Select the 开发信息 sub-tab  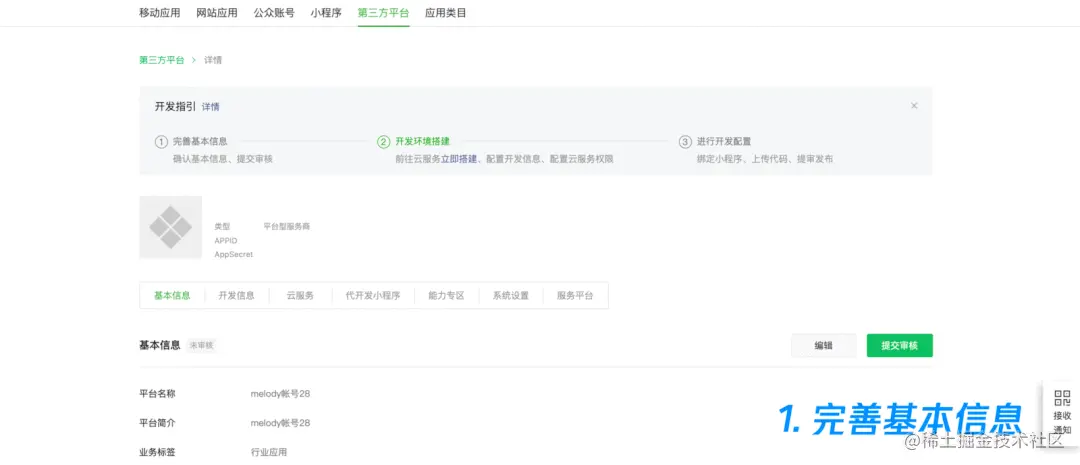click(236, 296)
